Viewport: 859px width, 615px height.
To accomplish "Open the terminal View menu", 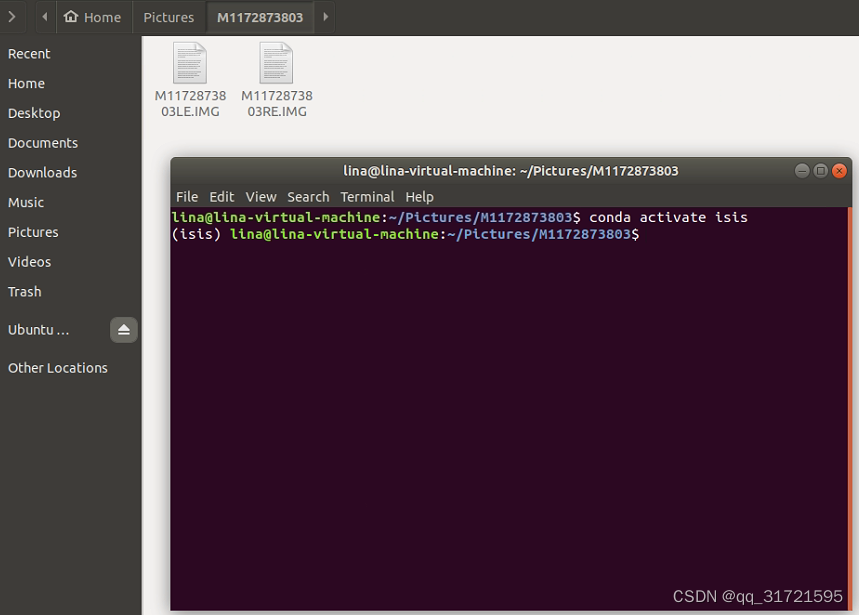I will [x=261, y=197].
